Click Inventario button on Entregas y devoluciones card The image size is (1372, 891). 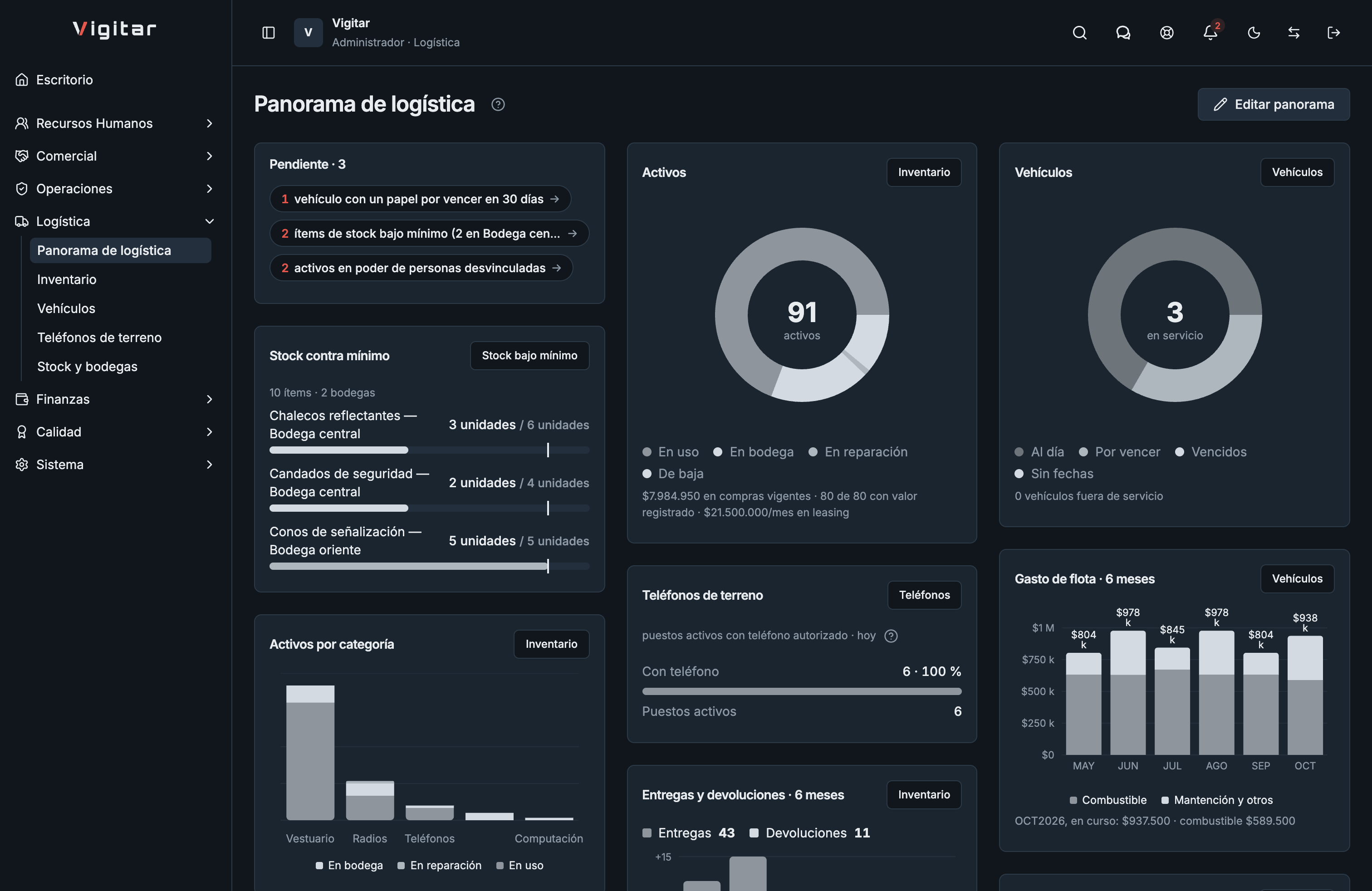click(x=923, y=795)
